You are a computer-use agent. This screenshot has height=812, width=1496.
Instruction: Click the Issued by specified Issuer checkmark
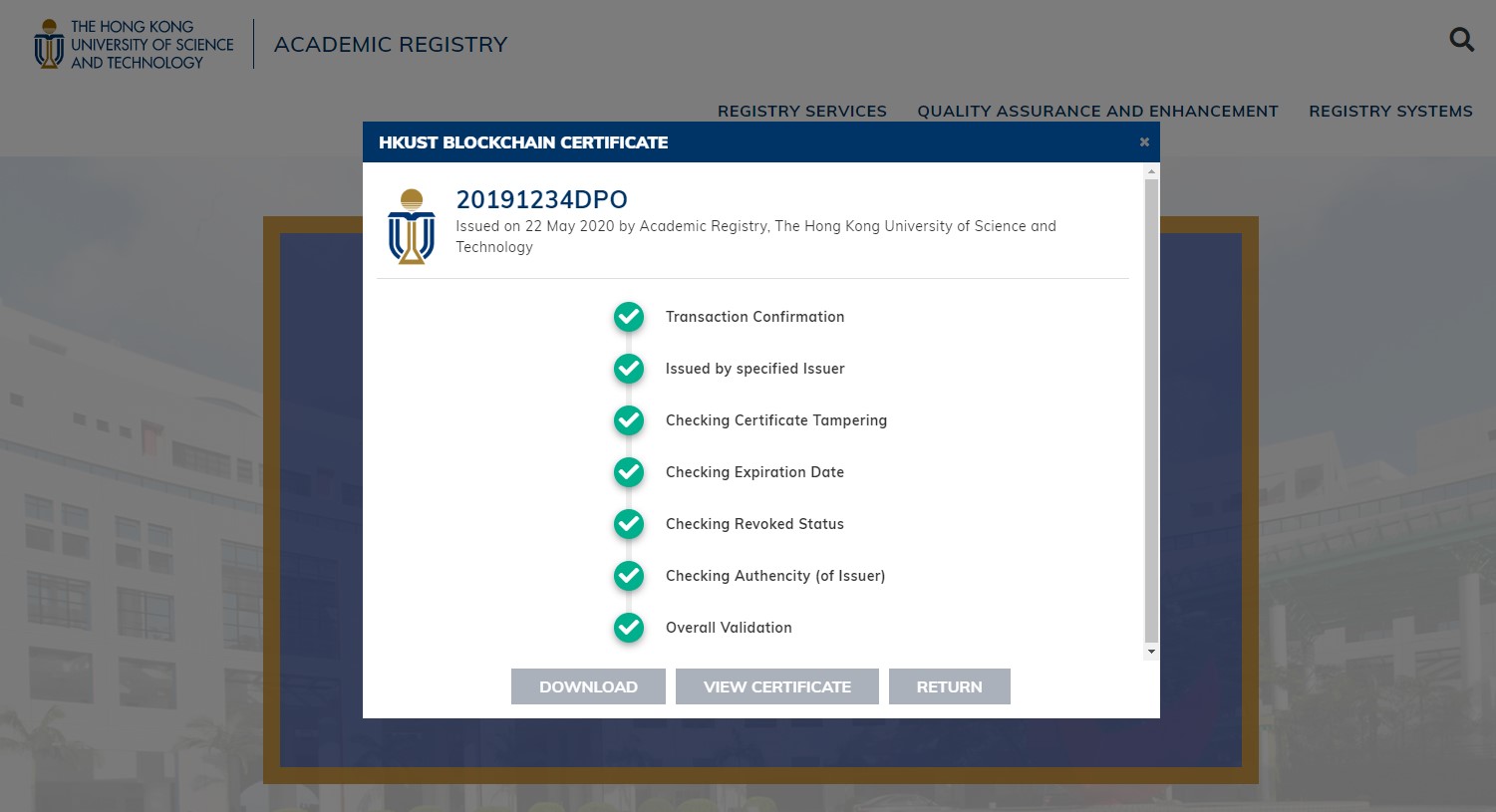(629, 369)
